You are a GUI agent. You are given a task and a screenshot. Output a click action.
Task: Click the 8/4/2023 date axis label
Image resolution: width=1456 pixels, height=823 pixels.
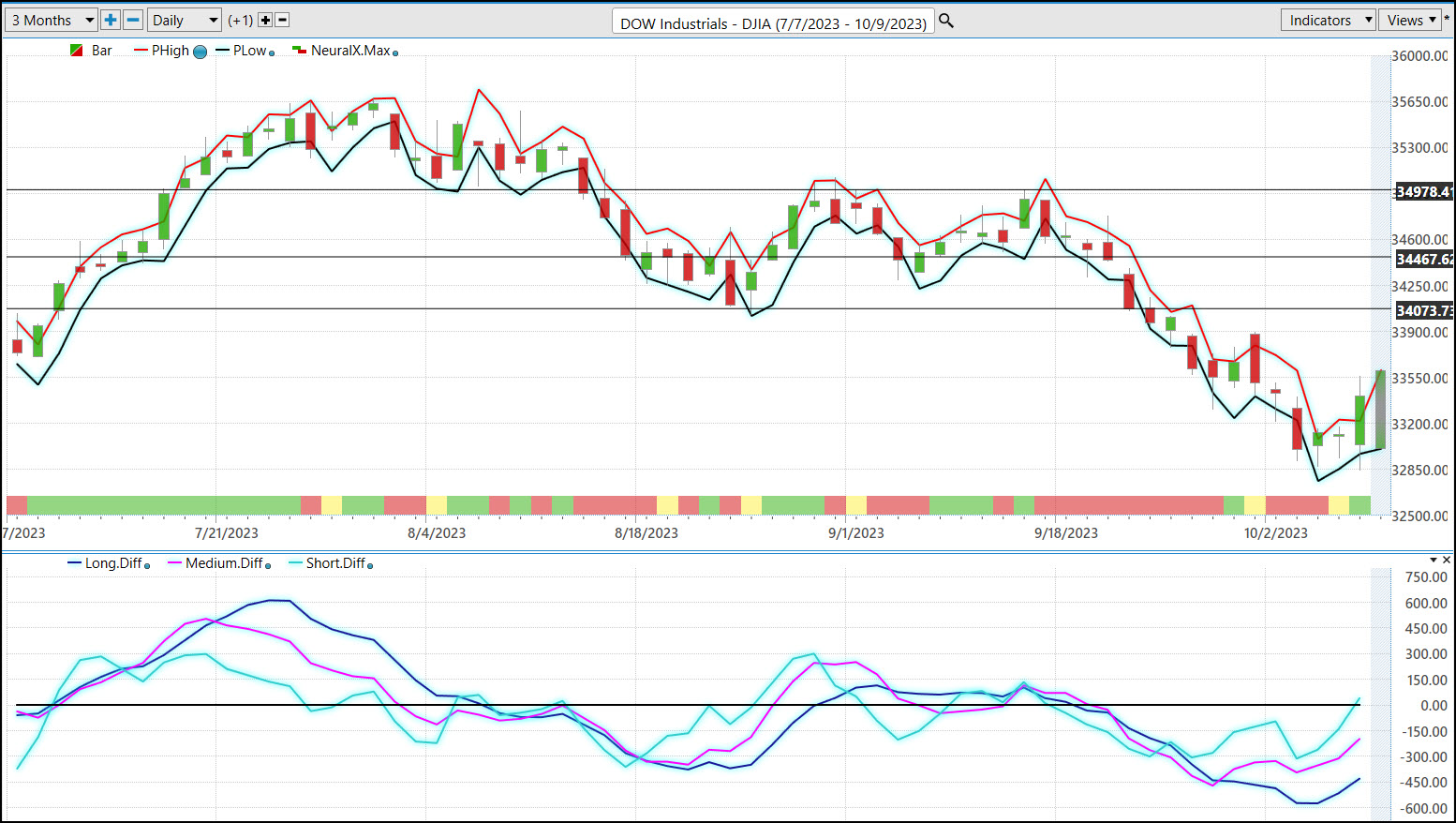pos(437,533)
